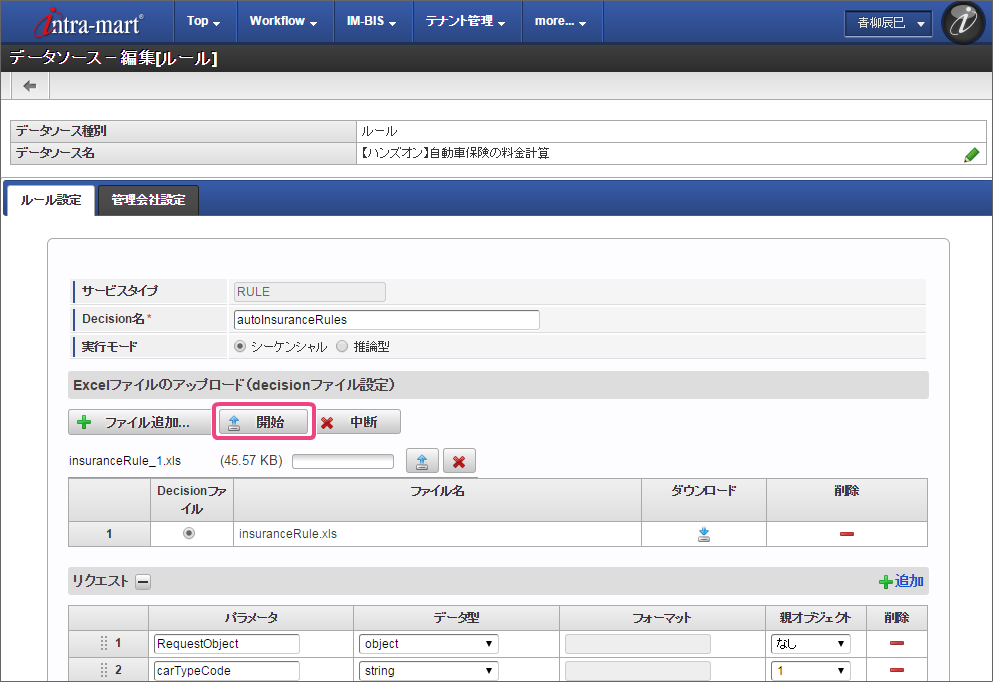Delete the carTypeCode parameter row
Image resolution: width=993 pixels, height=682 pixels.
coord(896,670)
